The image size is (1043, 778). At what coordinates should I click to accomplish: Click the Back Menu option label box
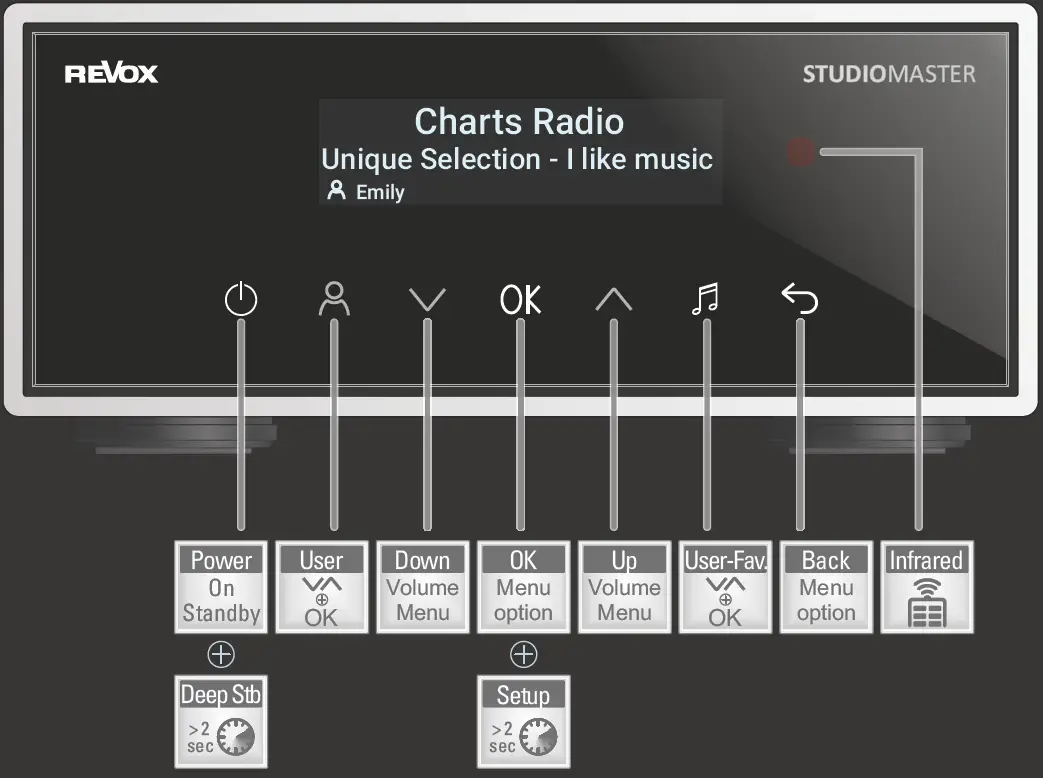(x=826, y=587)
